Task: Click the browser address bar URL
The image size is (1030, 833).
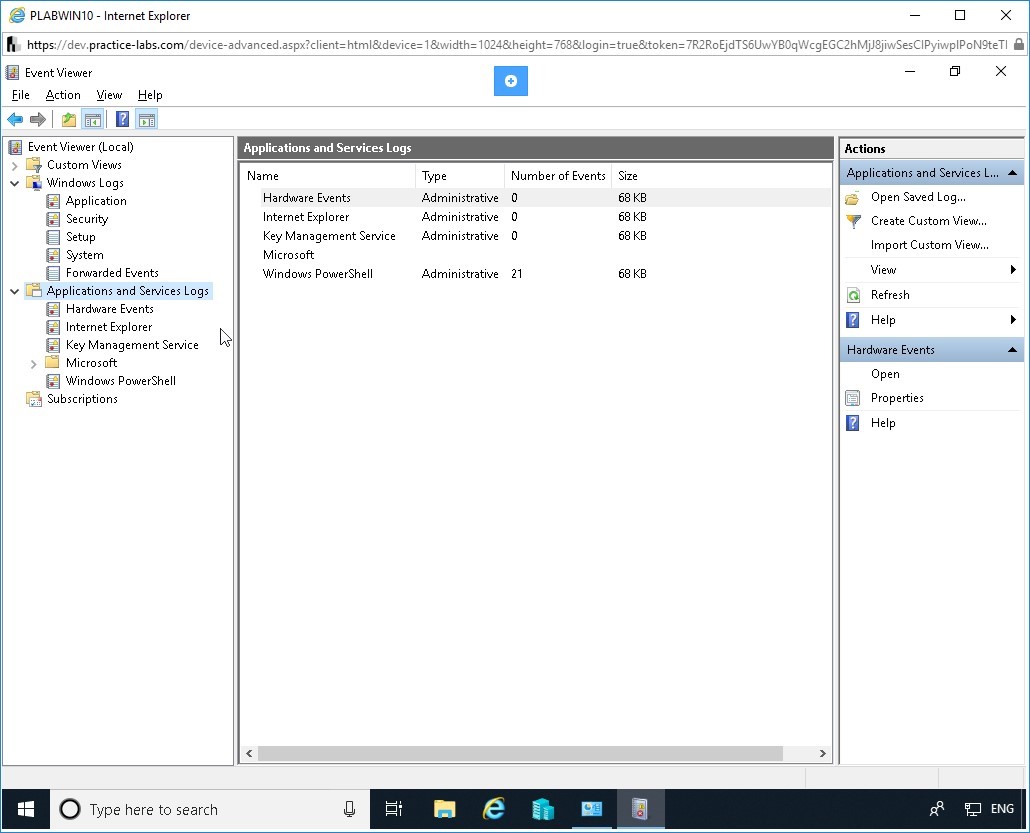Action: [516, 45]
